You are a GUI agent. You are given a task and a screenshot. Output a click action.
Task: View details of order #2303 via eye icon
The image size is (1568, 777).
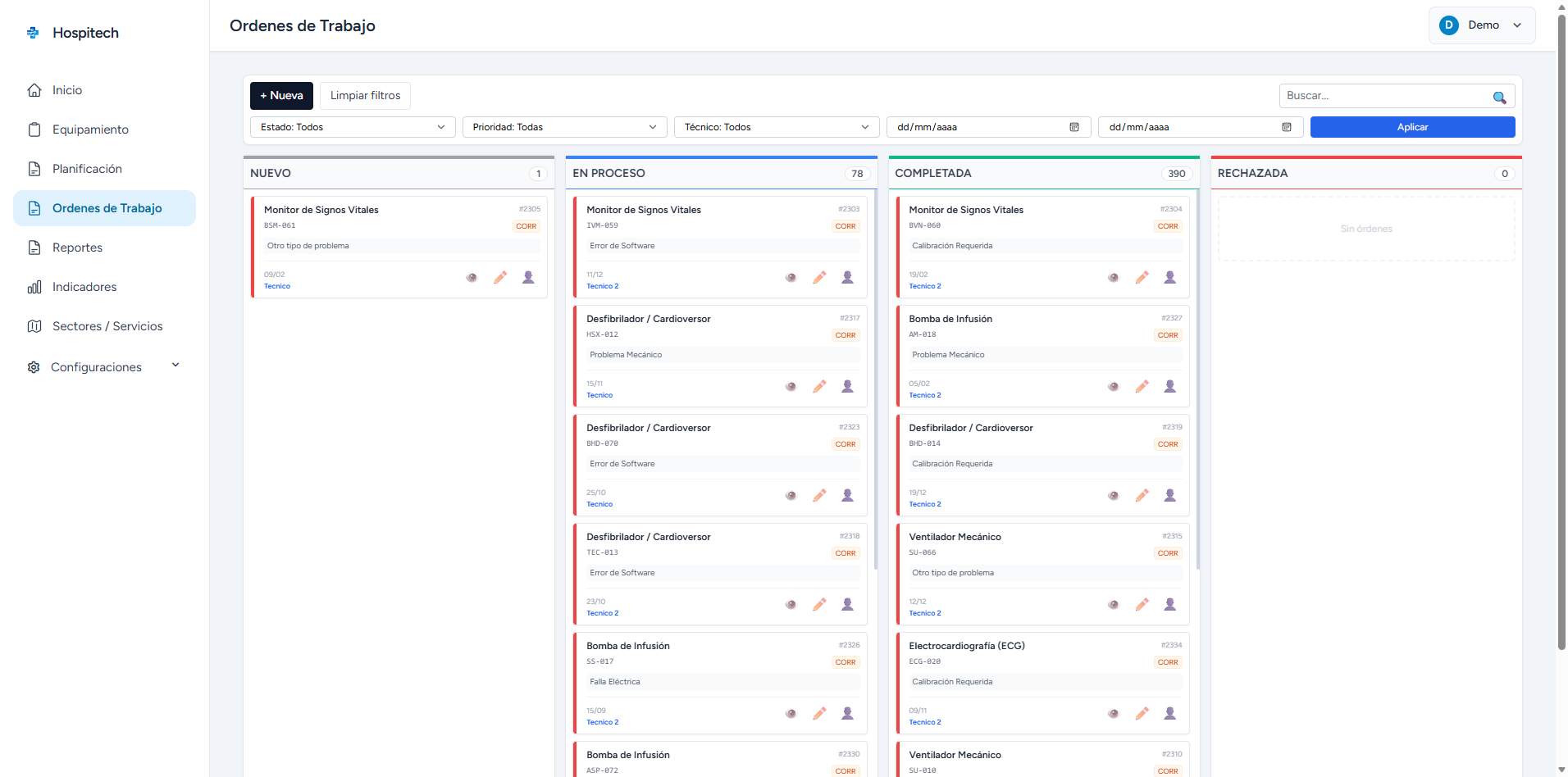pyautogui.click(x=791, y=278)
